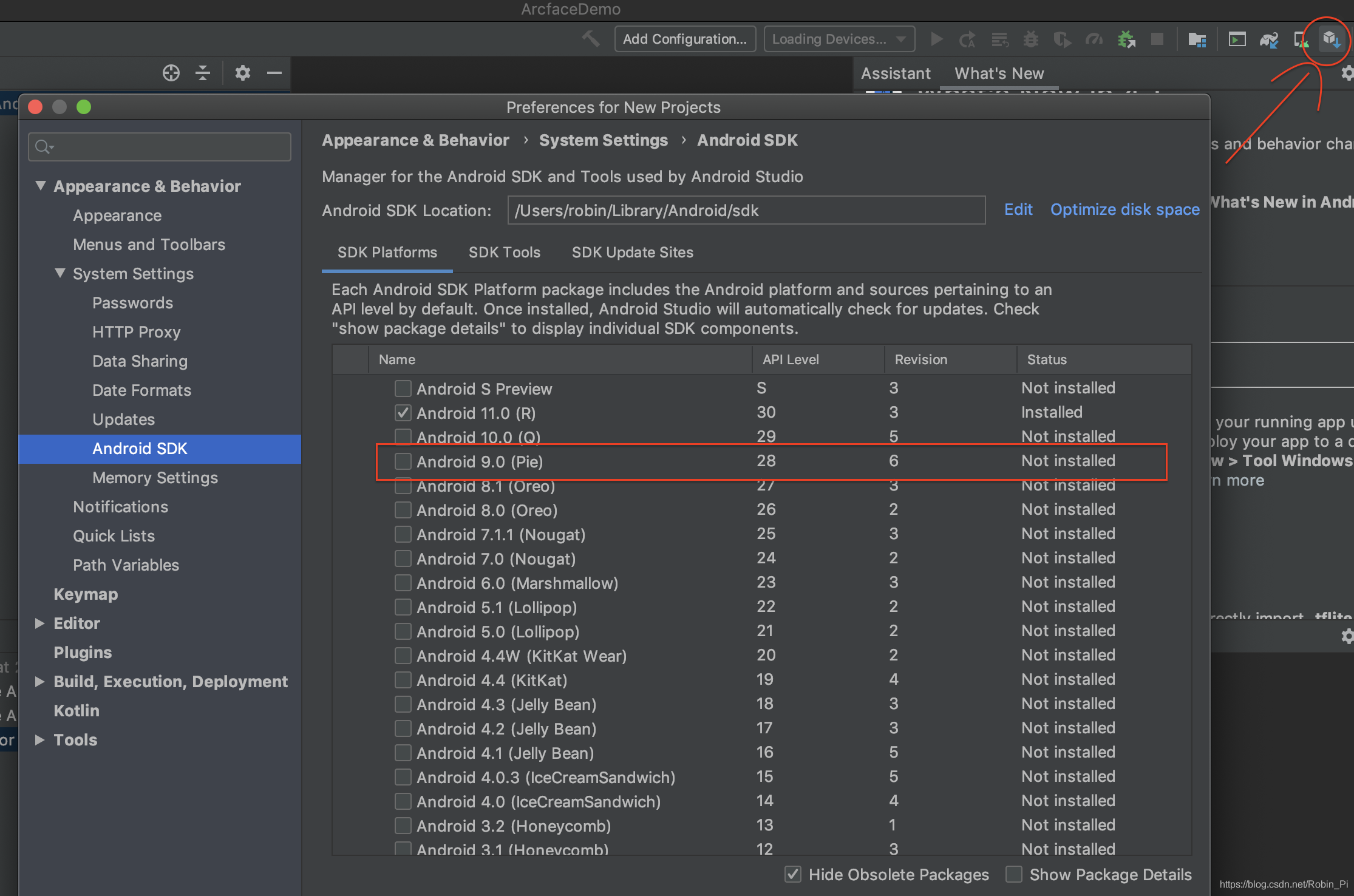Image resolution: width=1354 pixels, height=896 pixels.
Task: Click the Edit SDK location link
Action: click(1018, 209)
